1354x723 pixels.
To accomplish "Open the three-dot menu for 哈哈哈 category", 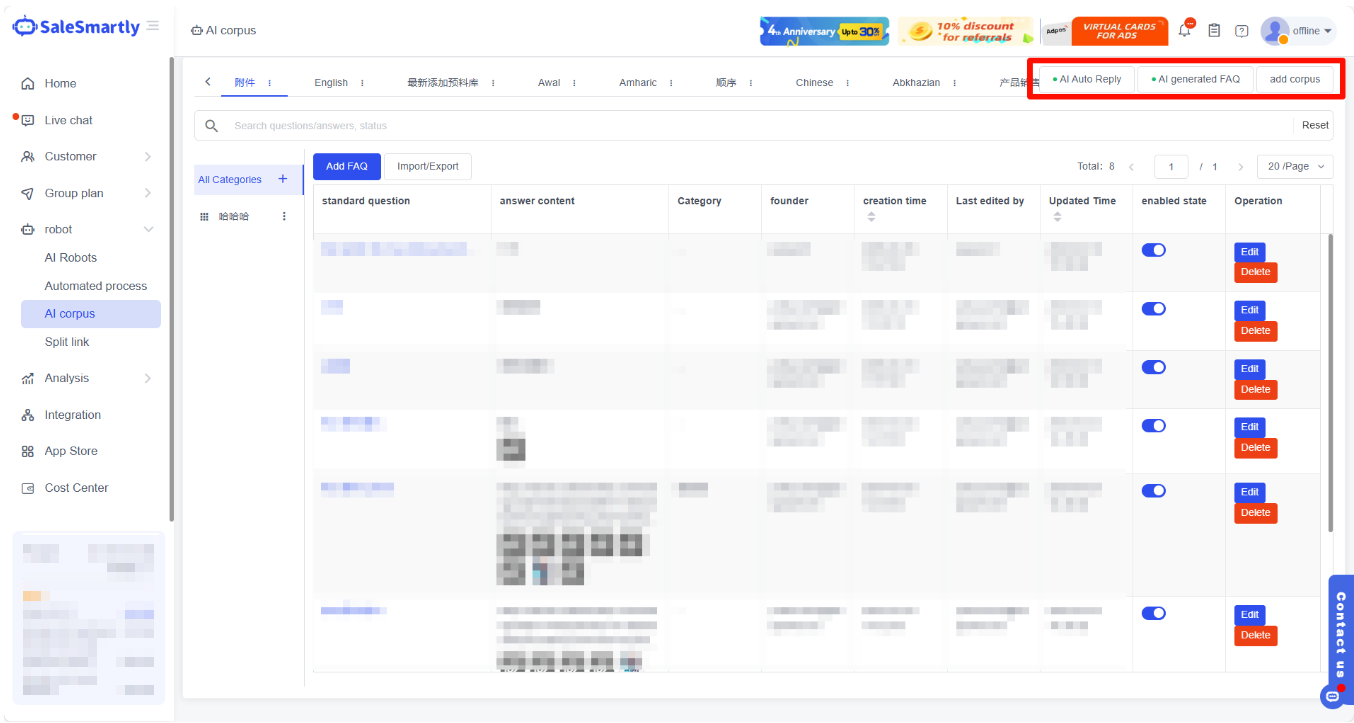I will pos(284,216).
